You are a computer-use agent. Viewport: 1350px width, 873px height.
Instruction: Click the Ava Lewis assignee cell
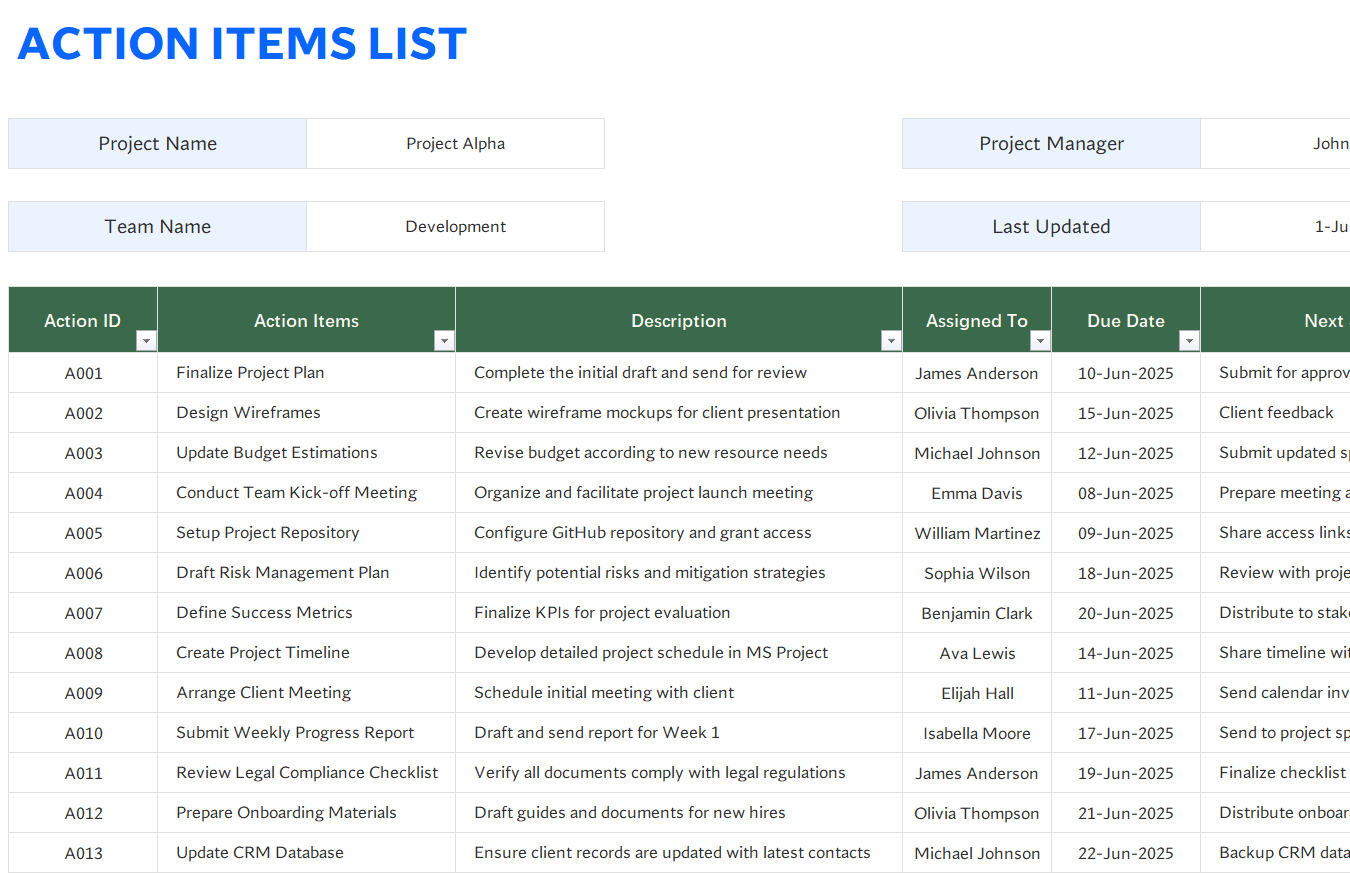[x=977, y=653]
